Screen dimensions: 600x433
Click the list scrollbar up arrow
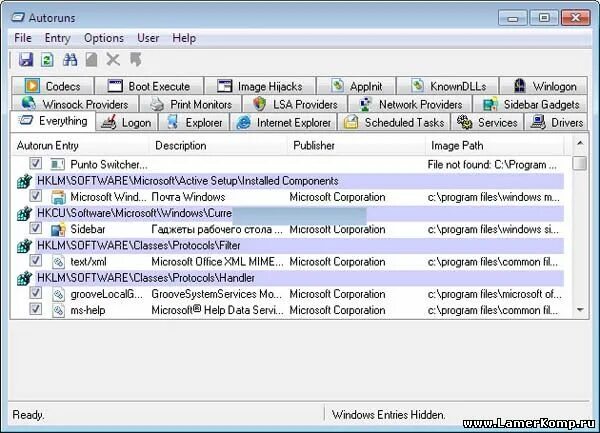click(580, 143)
